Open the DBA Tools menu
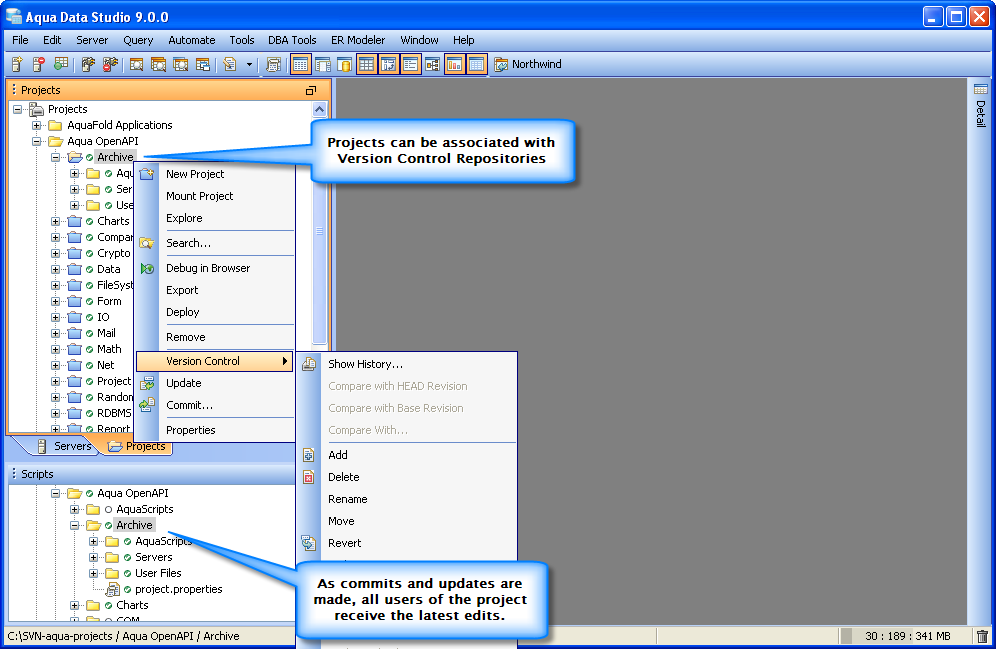 coord(292,40)
